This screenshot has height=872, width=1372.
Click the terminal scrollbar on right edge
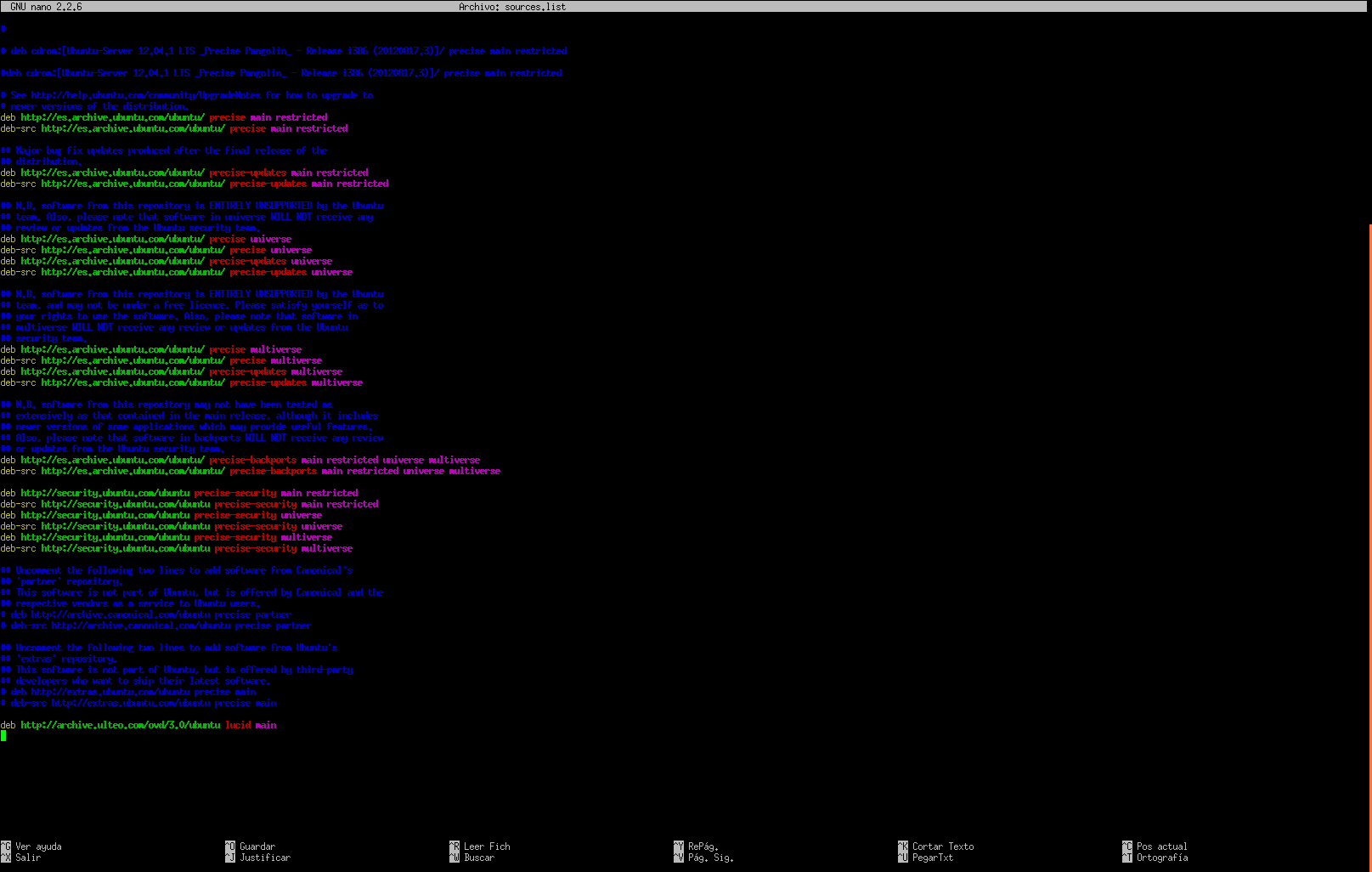[x=1369, y=425]
